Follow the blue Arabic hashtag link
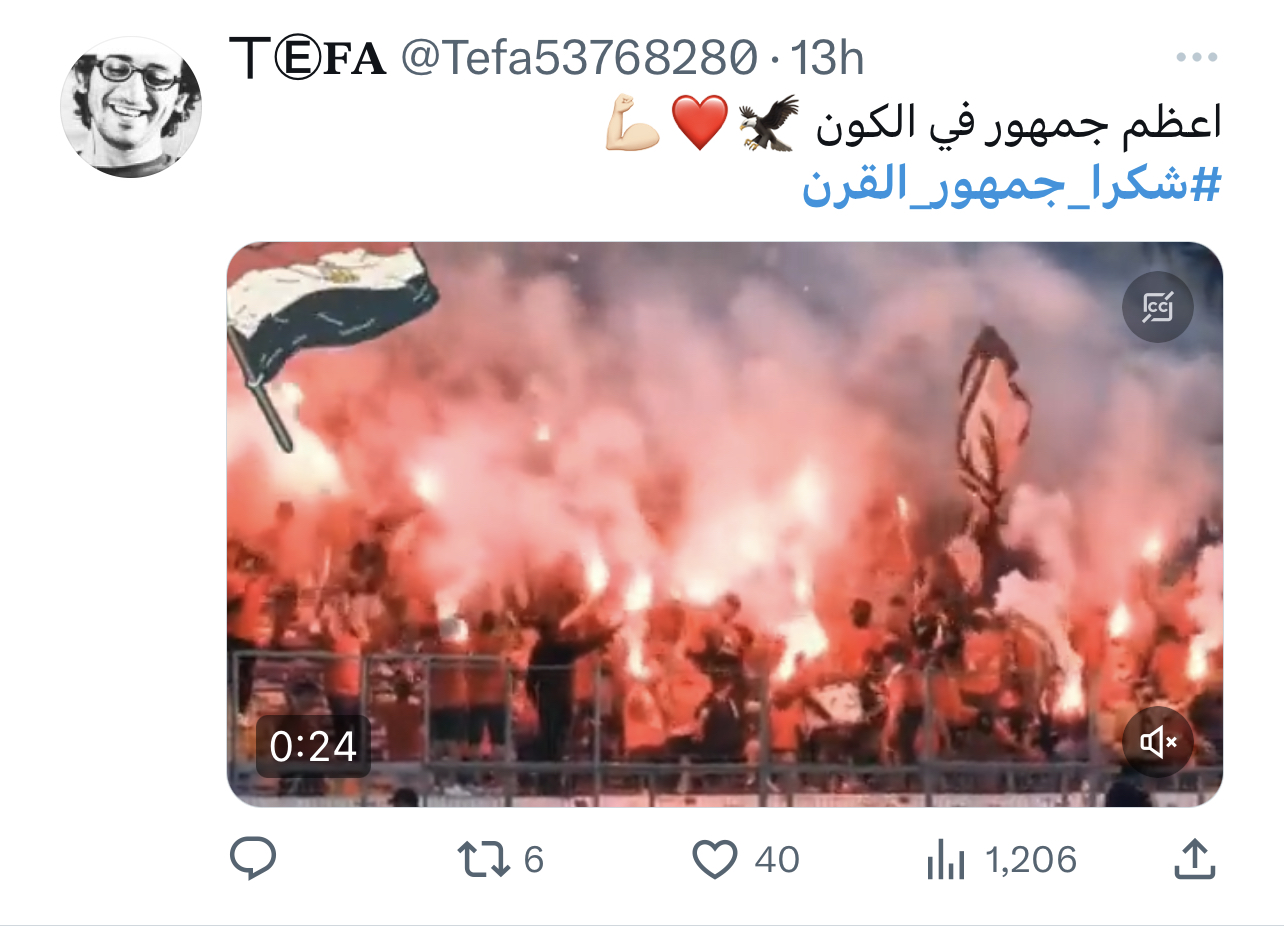The width and height of the screenshot is (1284, 935). 1012,187
